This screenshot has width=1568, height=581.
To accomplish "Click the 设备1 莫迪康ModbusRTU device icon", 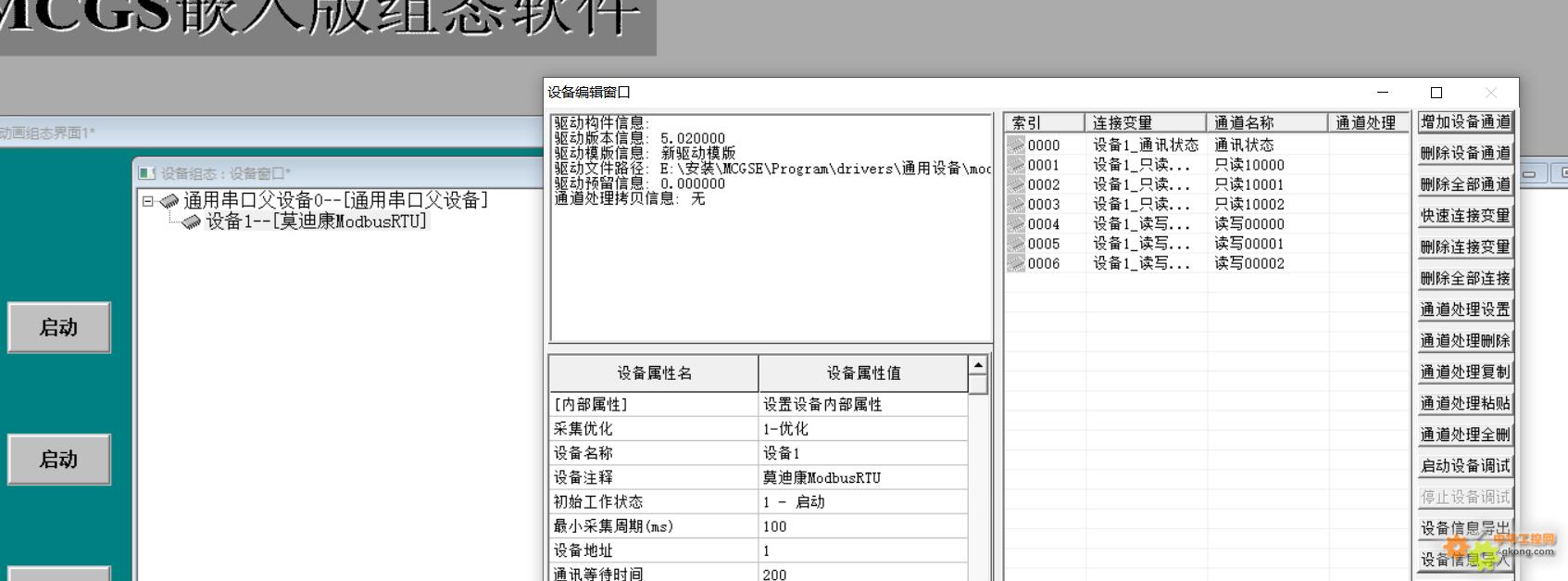I will pyautogui.click(x=191, y=221).
